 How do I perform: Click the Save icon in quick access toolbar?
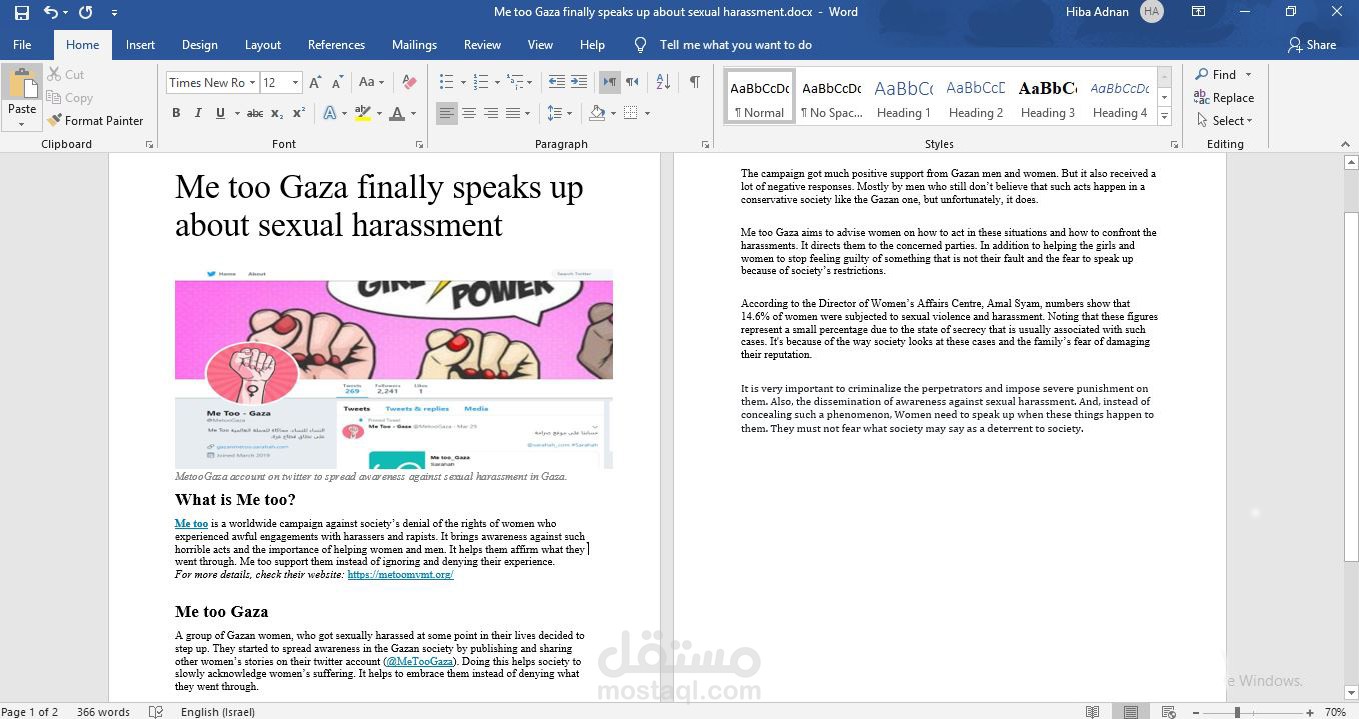click(21, 12)
